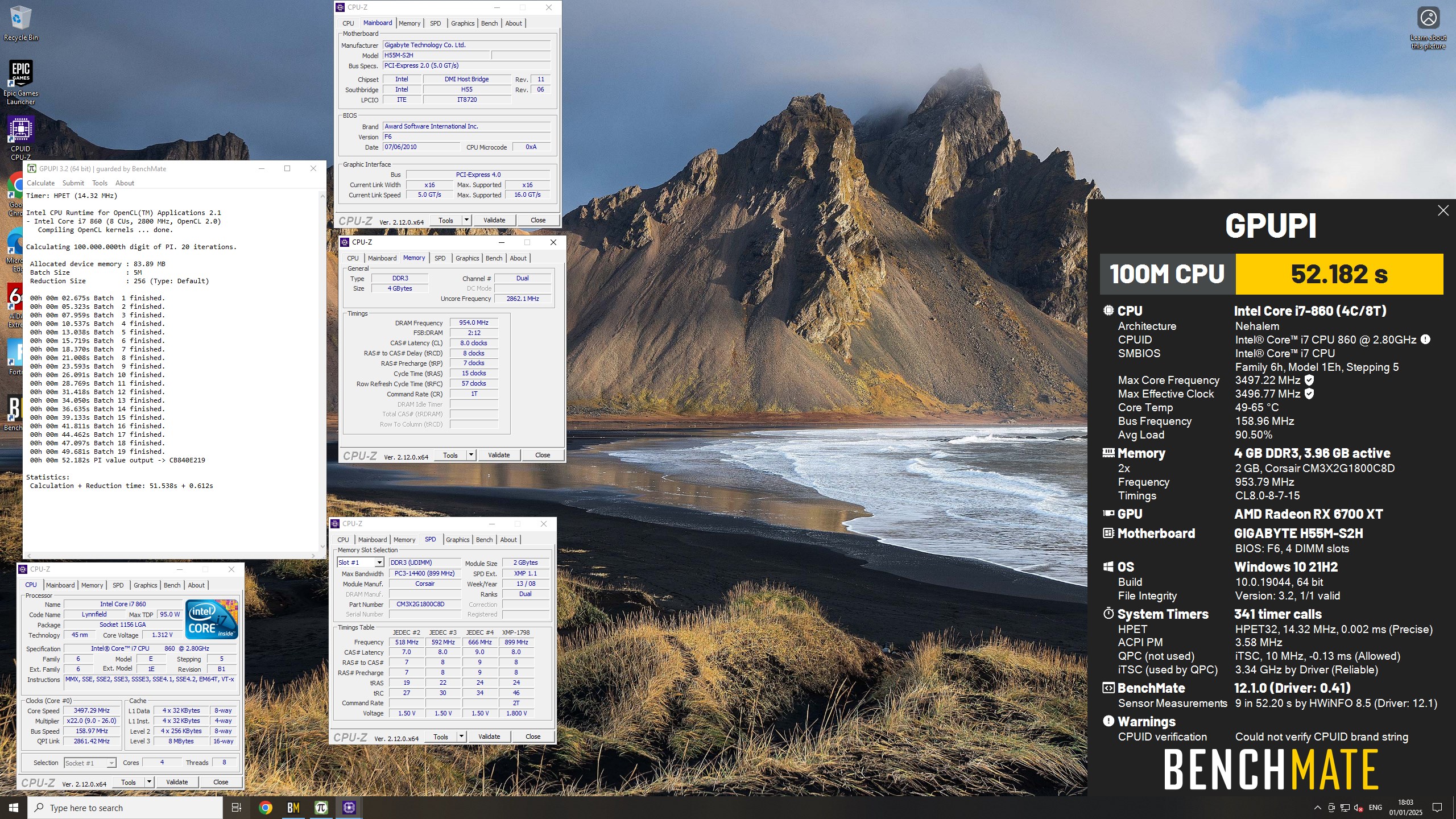Open the Calculate menu in GPUPI
1456x819 pixels.
(x=41, y=183)
